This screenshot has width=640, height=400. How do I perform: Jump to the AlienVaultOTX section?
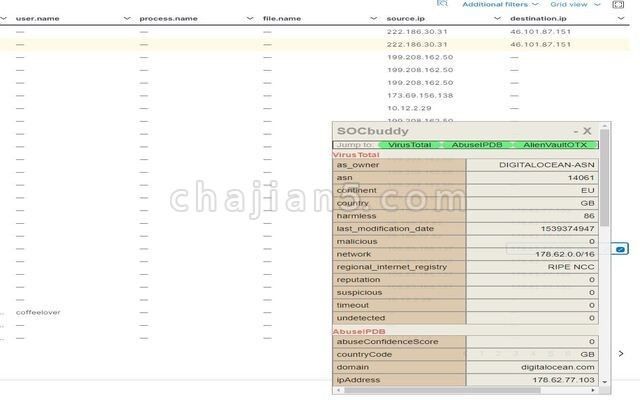(555, 145)
